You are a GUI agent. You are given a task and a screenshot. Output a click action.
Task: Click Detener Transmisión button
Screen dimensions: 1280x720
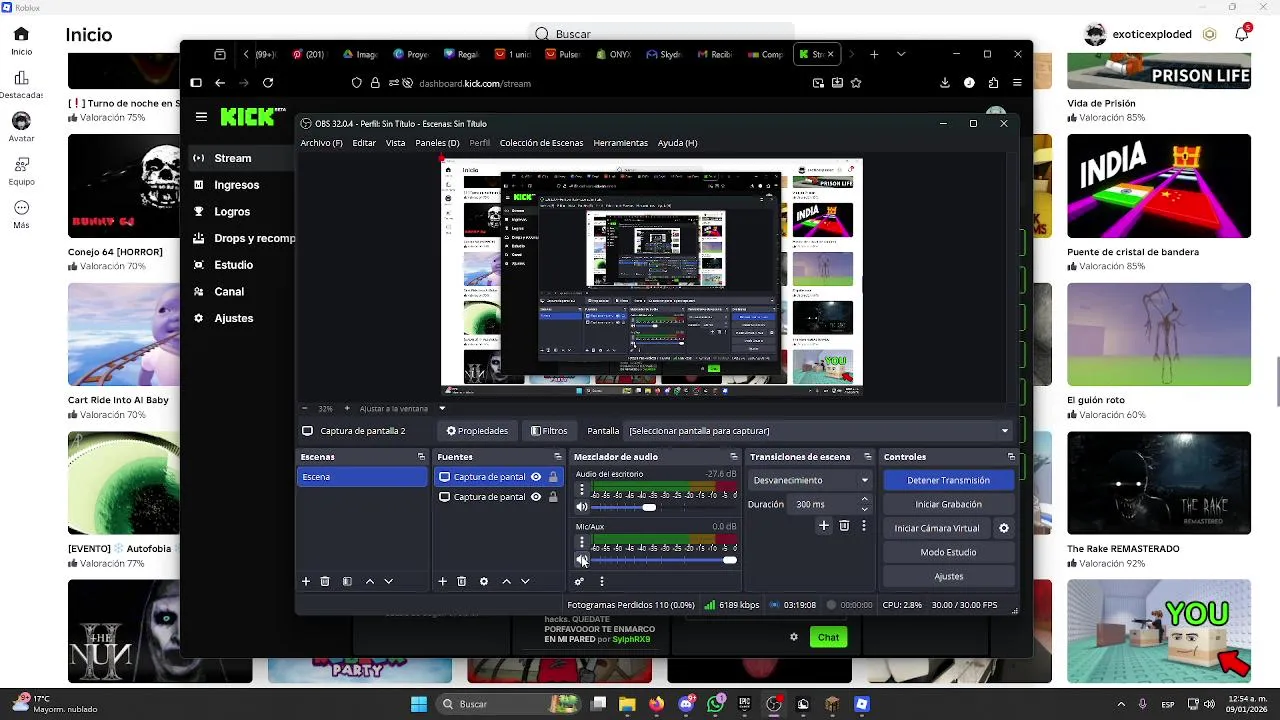pos(948,480)
